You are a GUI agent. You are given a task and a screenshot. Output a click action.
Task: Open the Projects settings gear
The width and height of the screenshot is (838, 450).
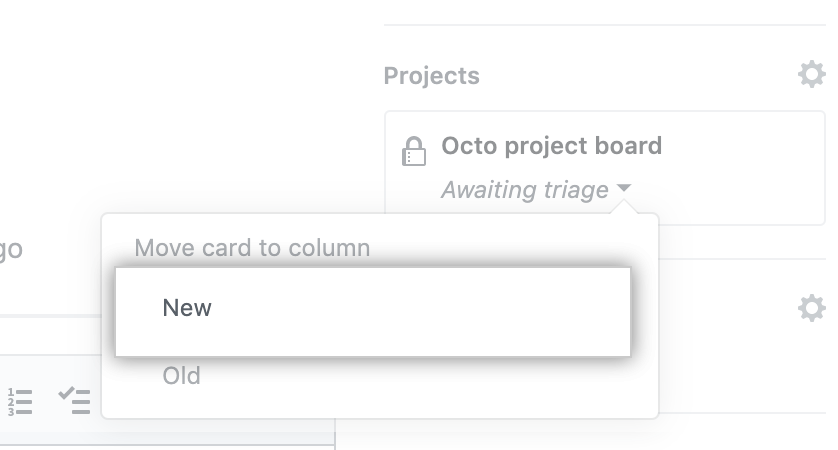[x=811, y=75]
